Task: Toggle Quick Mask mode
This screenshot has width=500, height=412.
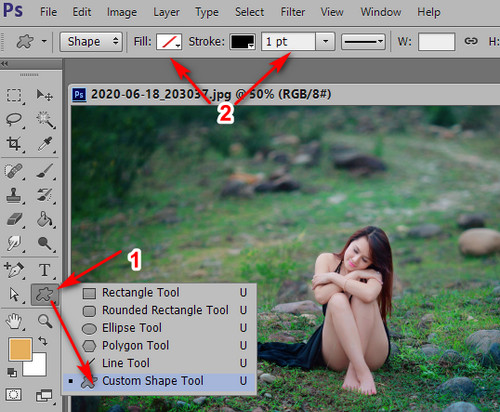Action: pyautogui.click(x=14, y=395)
